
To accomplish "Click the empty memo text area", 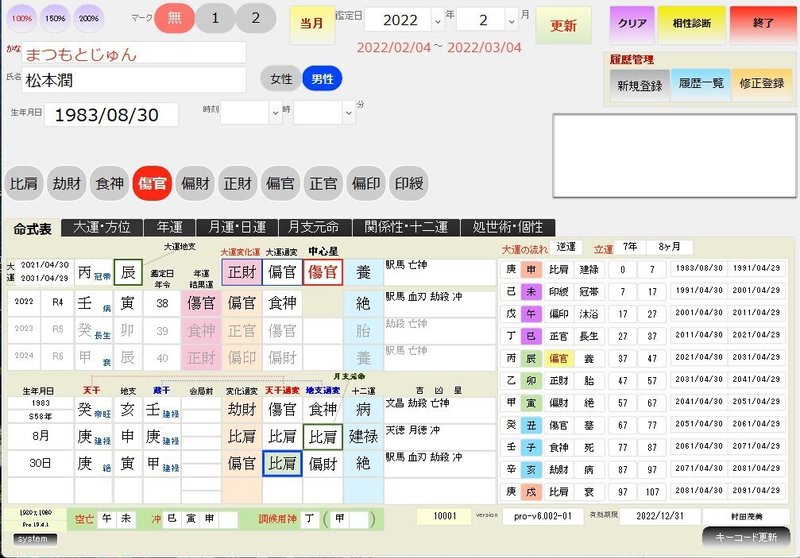I will 674,156.
